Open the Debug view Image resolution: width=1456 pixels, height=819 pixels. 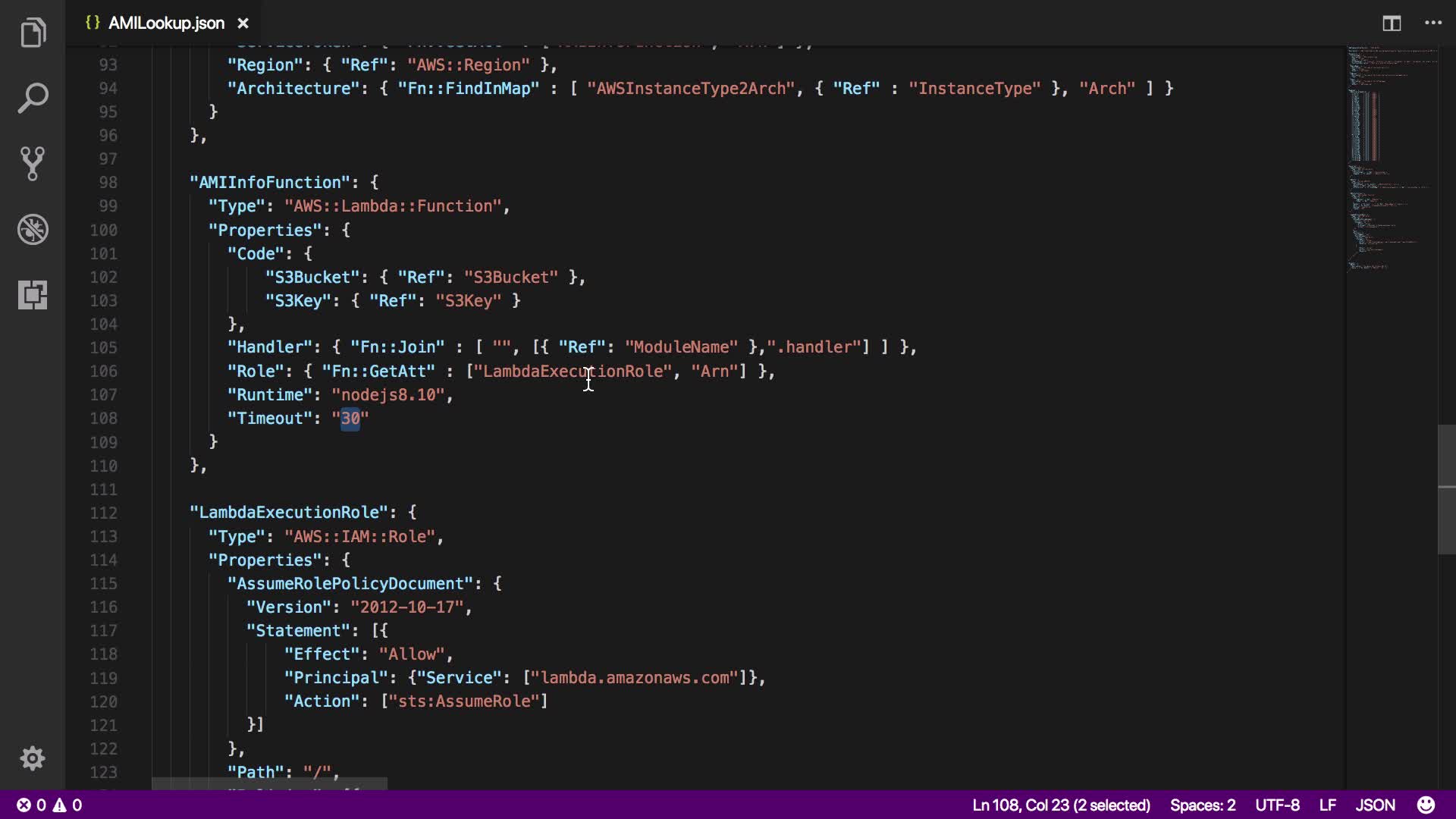pos(33,229)
